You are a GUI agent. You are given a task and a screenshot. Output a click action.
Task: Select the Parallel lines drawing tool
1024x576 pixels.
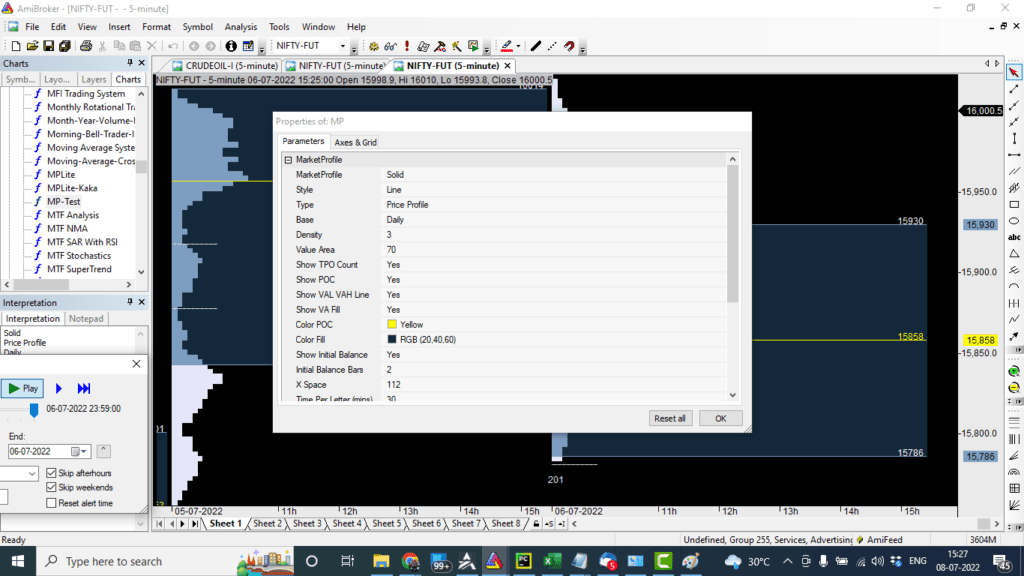(x=1014, y=171)
